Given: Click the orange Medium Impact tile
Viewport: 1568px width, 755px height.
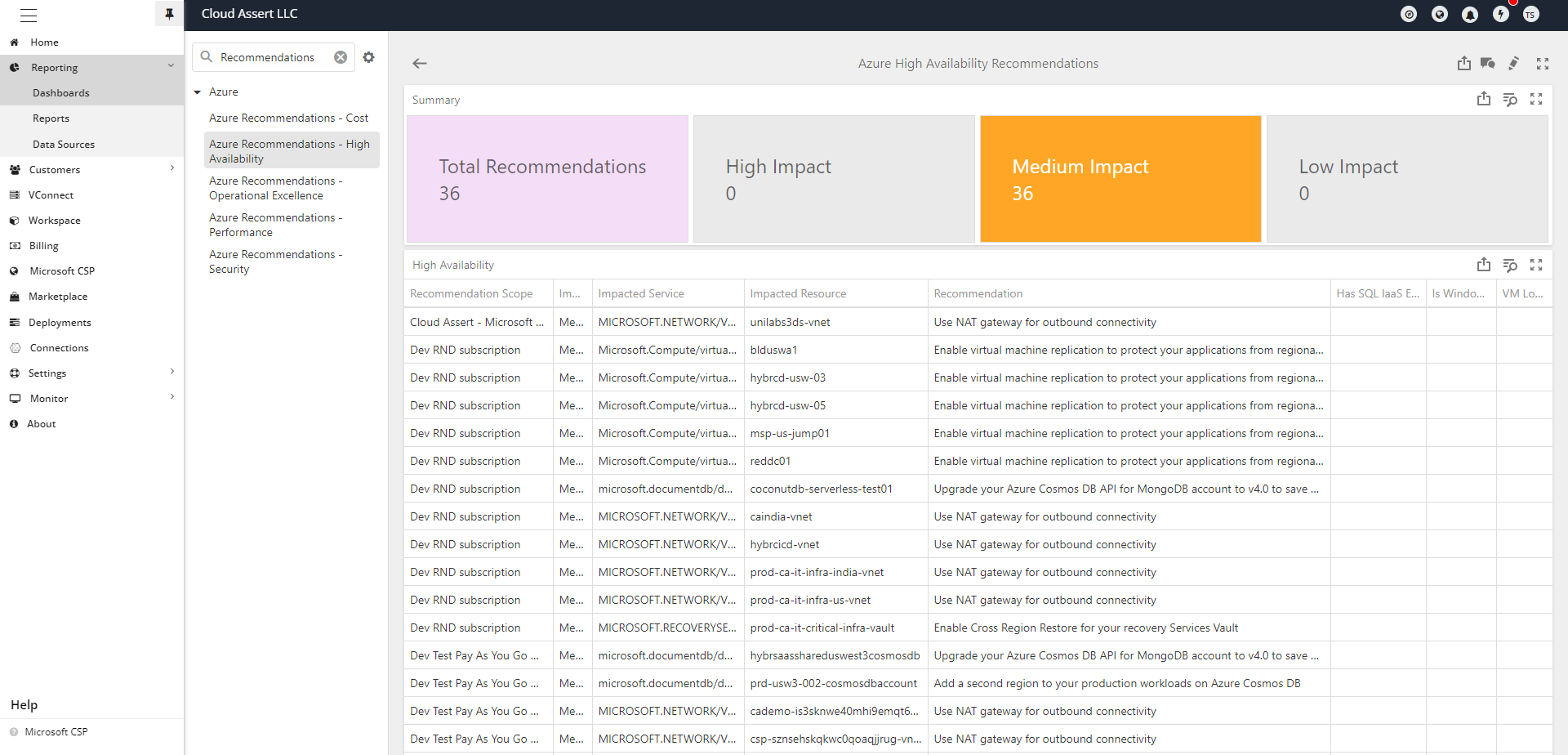Looking at the screenshot, I should (1120, 179).
